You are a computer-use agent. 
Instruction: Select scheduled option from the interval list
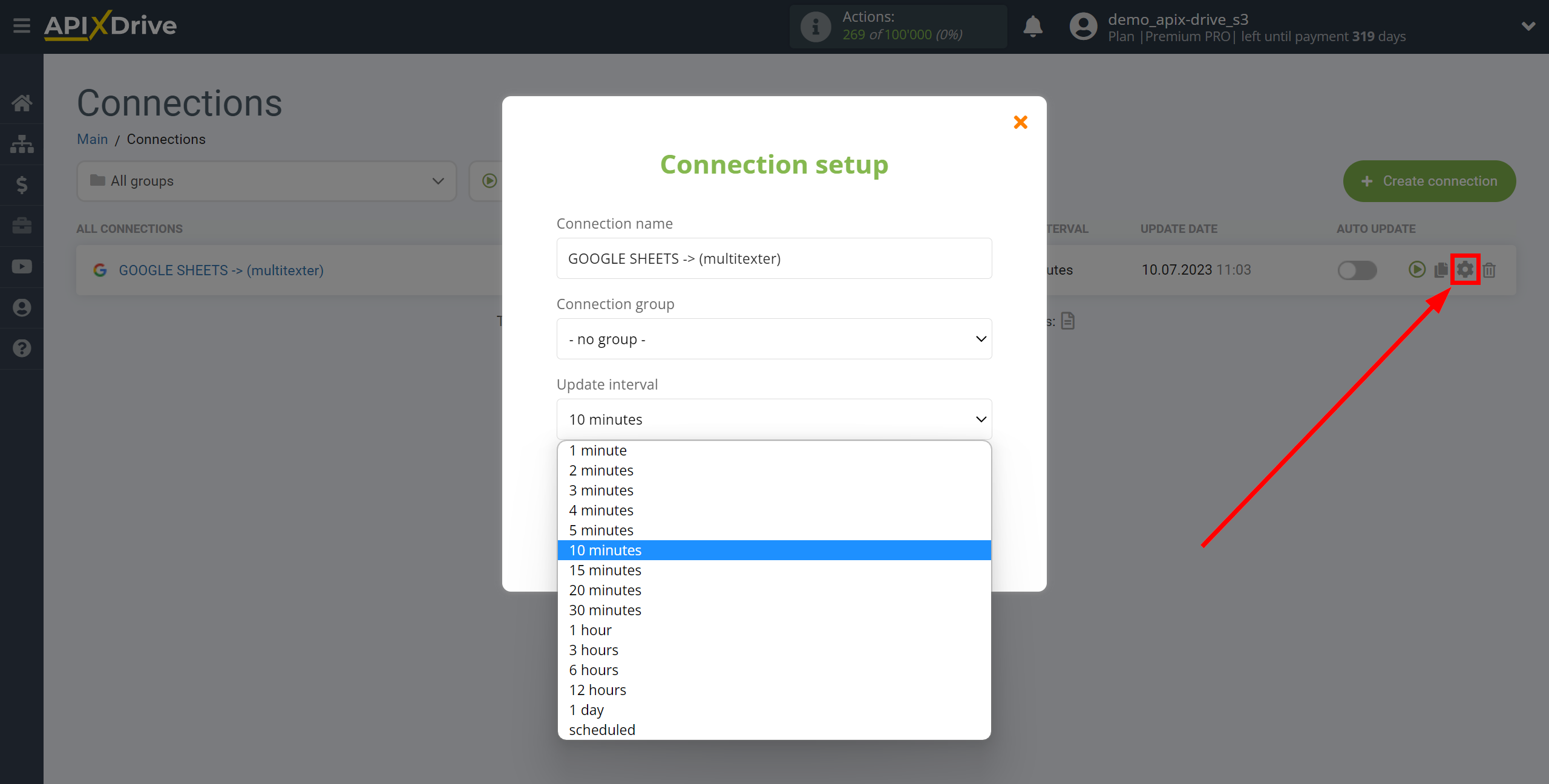(x=601, y=729)
